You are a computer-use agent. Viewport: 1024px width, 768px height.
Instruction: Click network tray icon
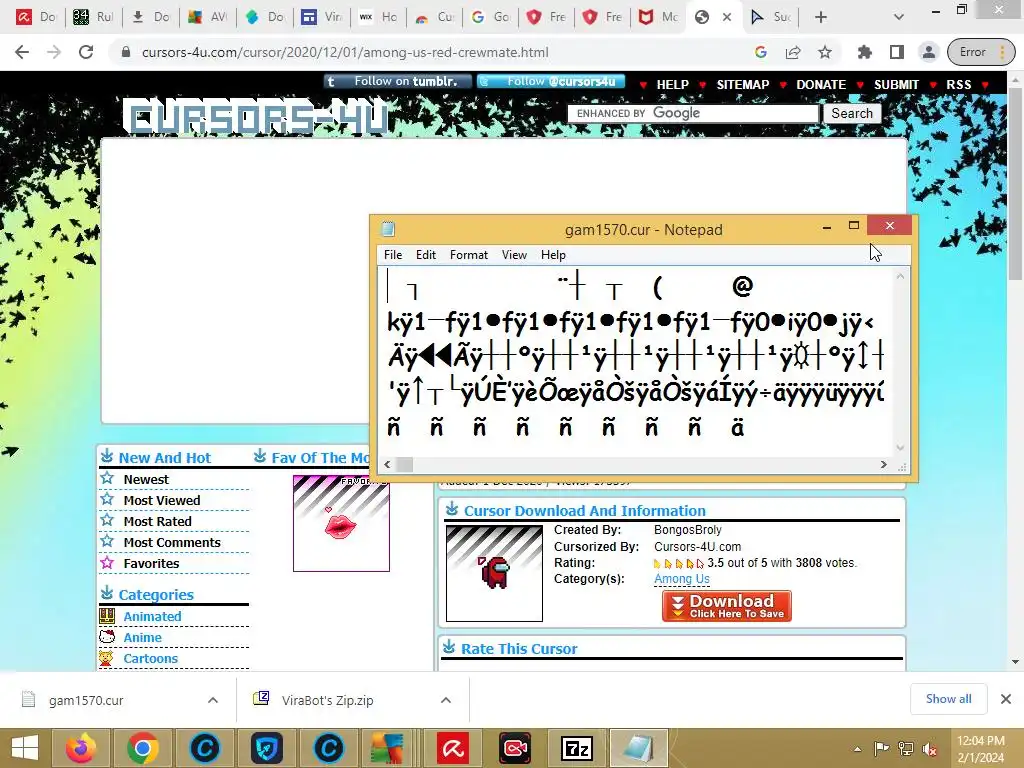pyautogui.click(x=906, y=749)
